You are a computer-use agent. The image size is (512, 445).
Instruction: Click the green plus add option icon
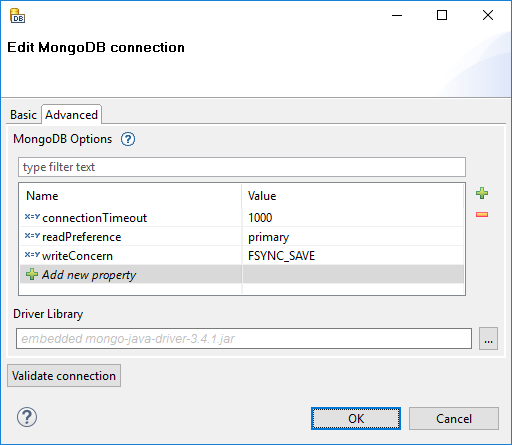tap(482, 193)
